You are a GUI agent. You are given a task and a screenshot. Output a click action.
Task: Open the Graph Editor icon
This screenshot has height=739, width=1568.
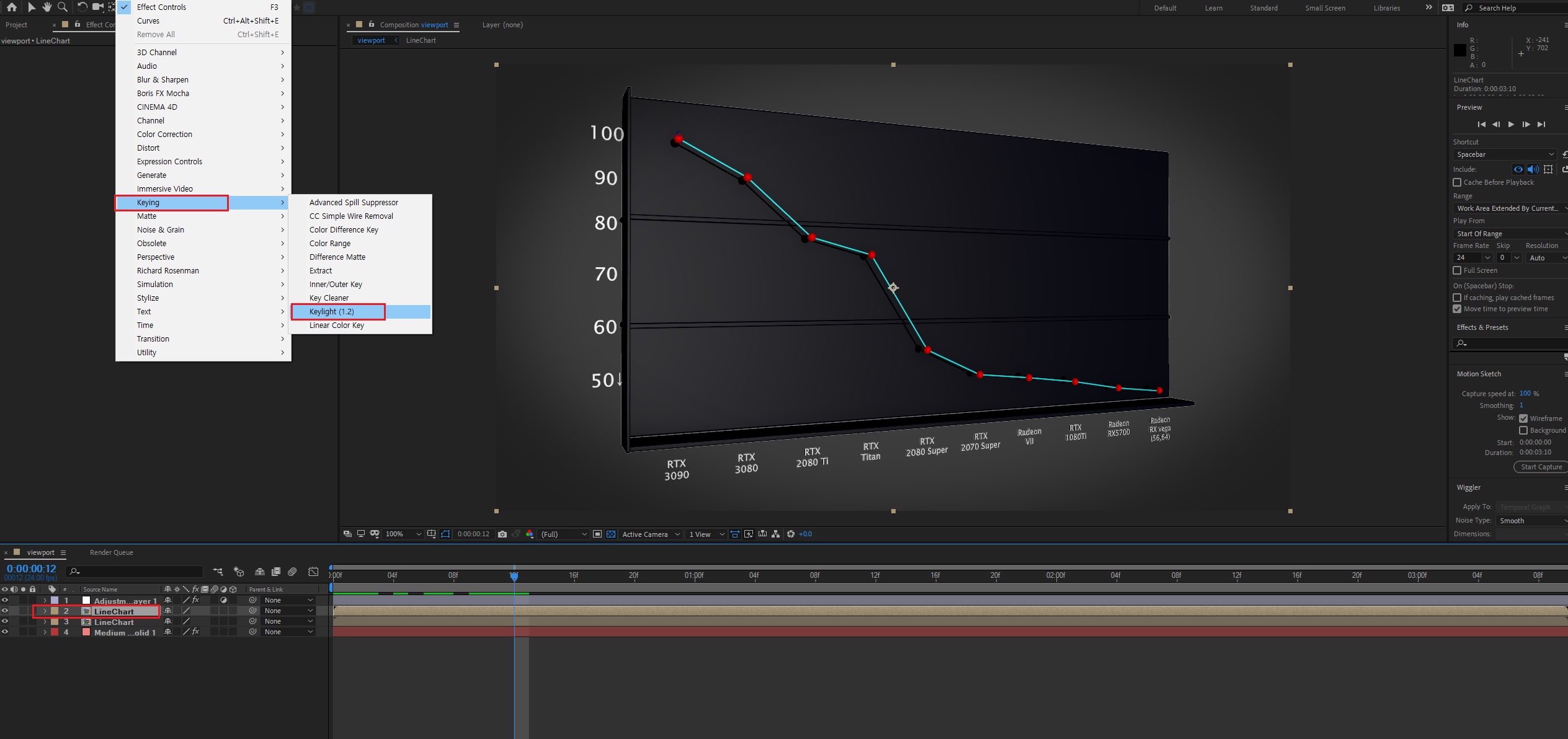(314, 572)
